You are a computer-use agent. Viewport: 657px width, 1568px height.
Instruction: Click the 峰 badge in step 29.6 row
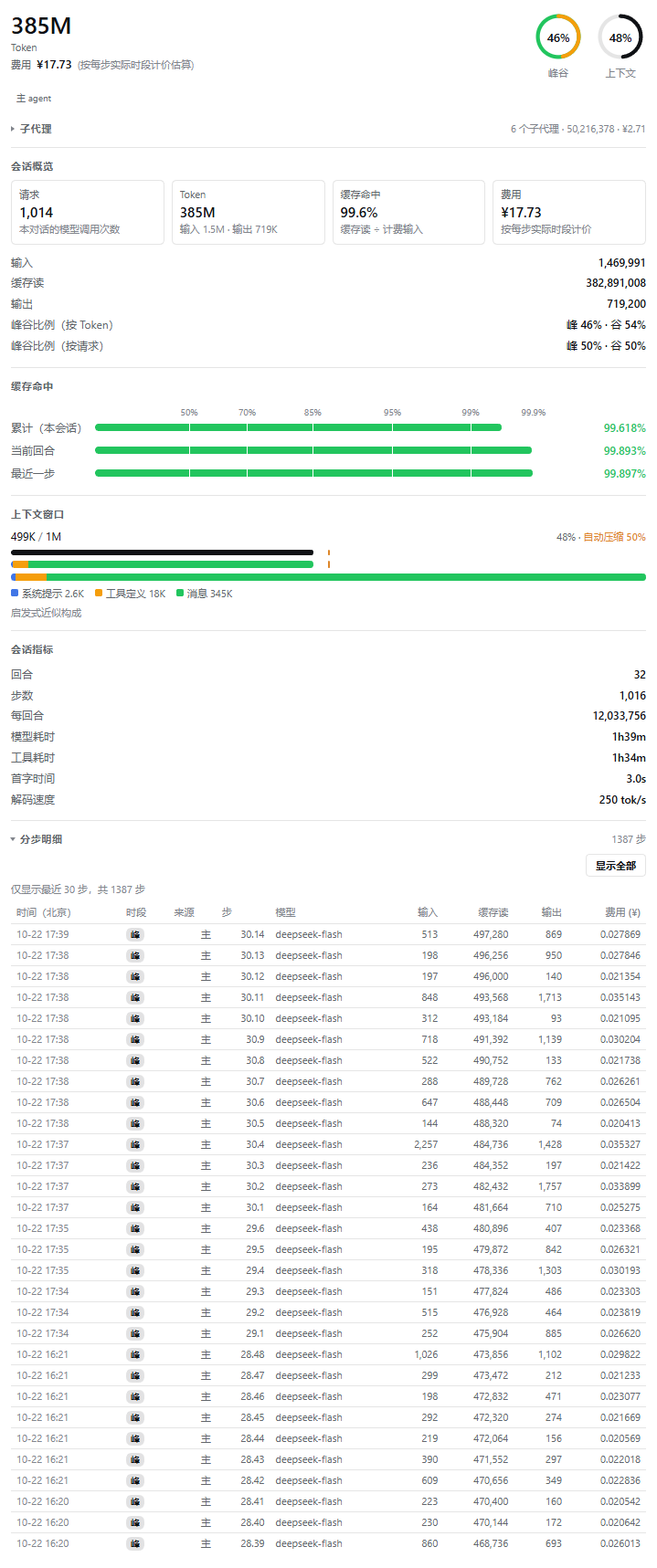pos(135,1228)
